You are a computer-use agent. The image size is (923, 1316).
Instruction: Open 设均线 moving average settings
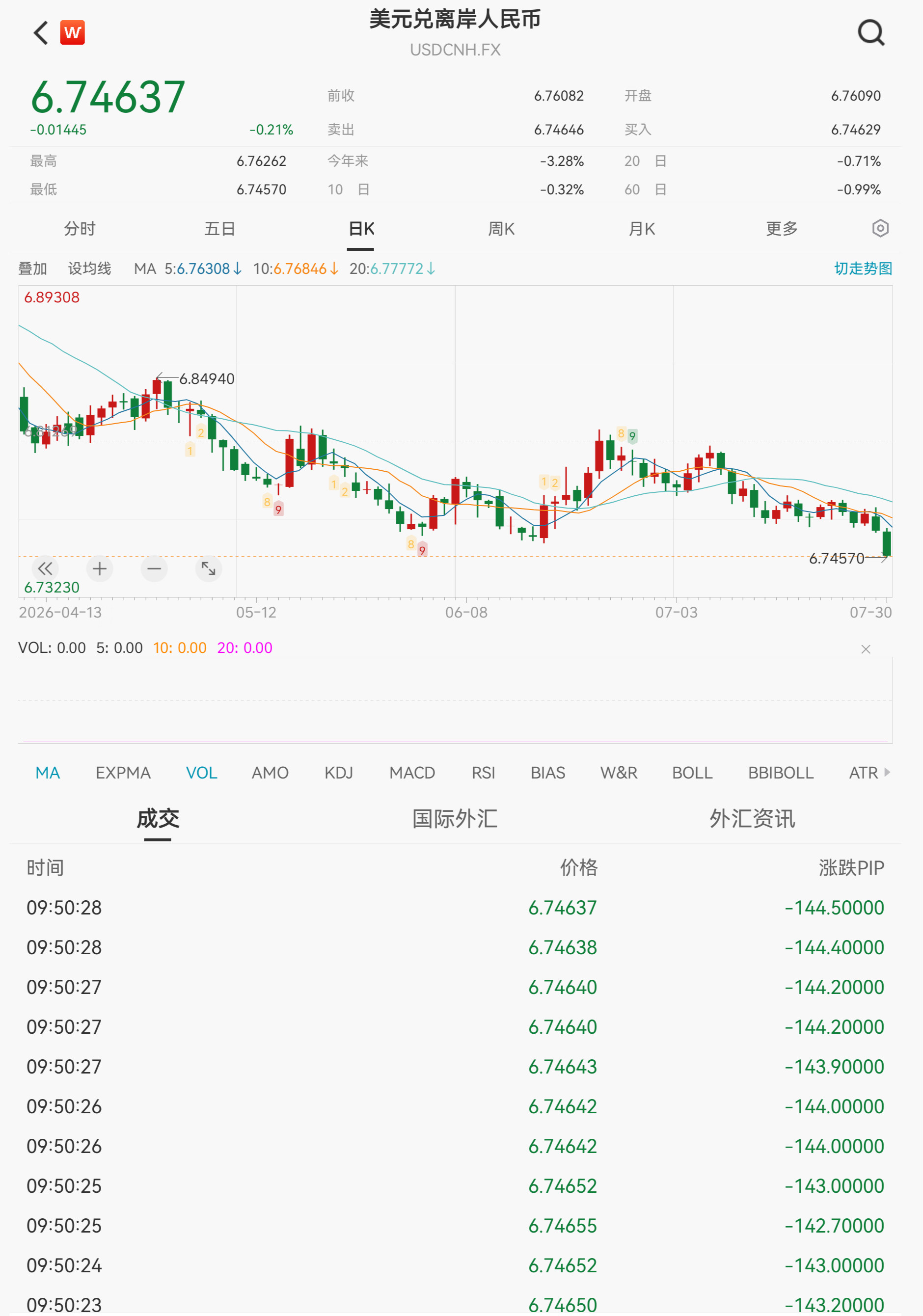[89, 268]
